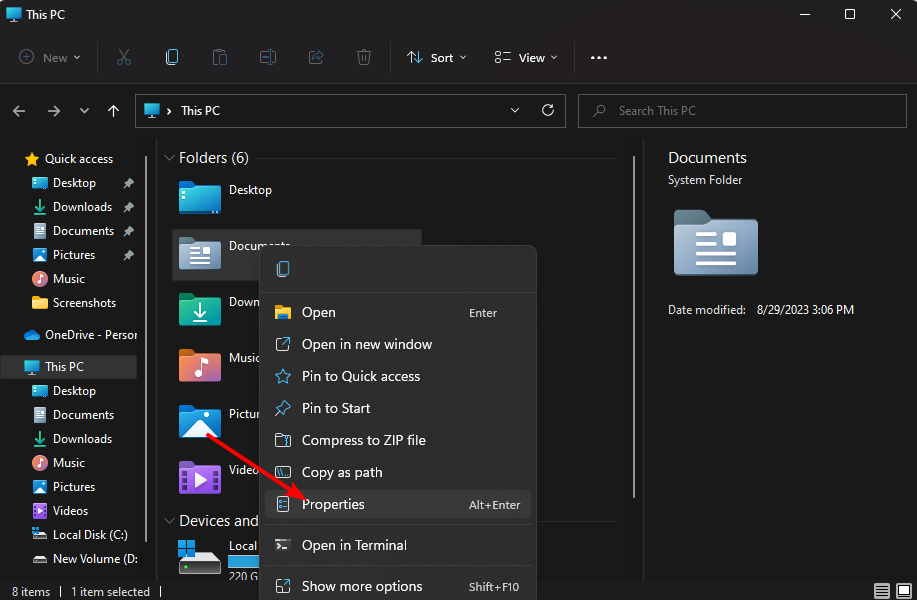The width and height of the screenshot is (917, 600).
Task: Refresh the current folder view
Action: tap(547, 110)
